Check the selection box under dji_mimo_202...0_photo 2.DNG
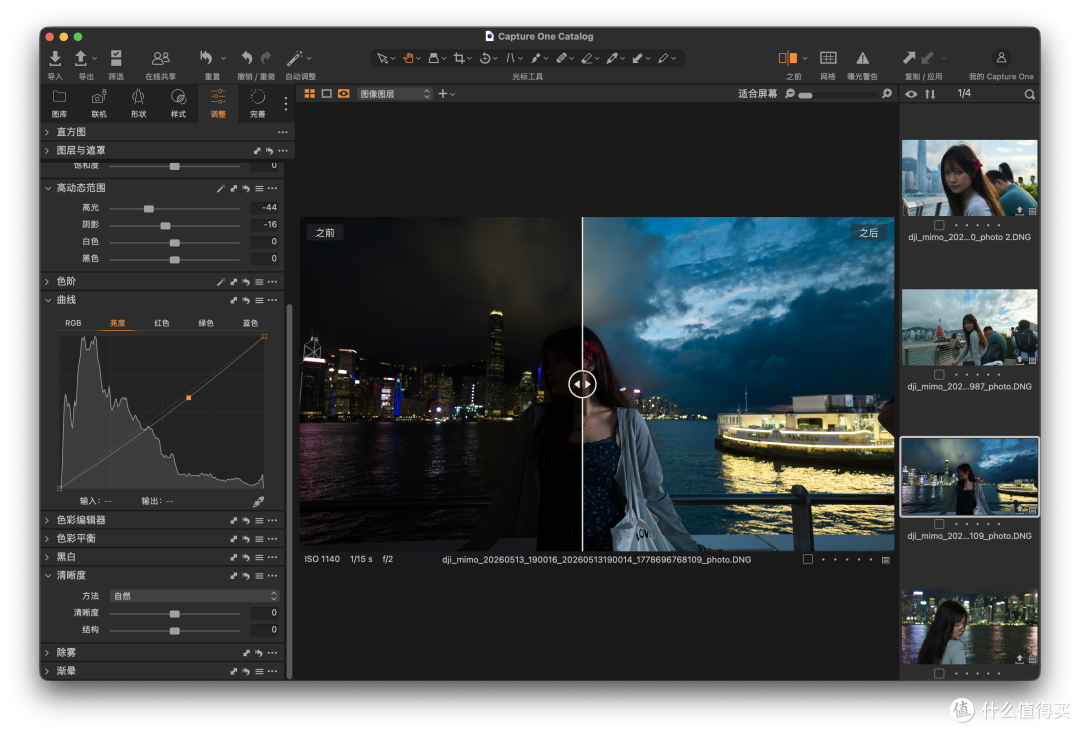Screen dimensions: 1080x733 pos(939,225)
